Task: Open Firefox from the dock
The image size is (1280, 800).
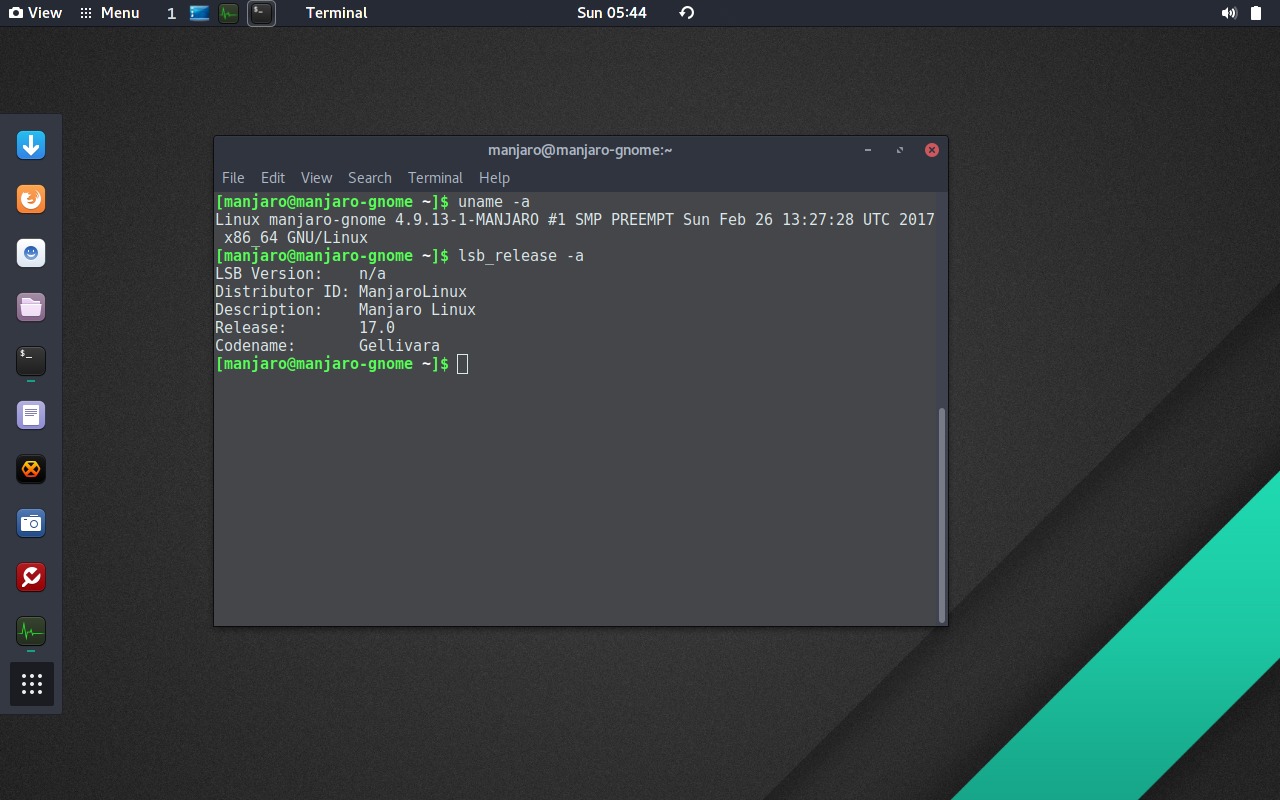Action: coord(30,198)
